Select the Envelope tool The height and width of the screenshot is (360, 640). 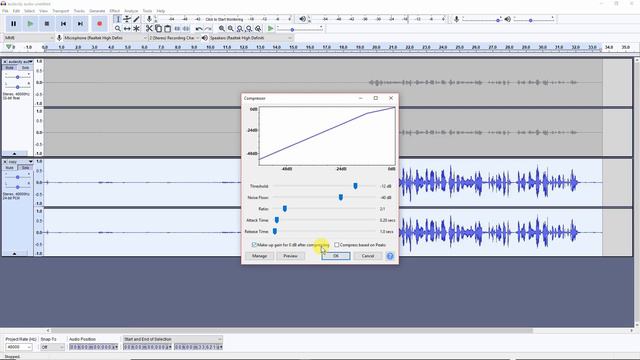tap(127, 19)
